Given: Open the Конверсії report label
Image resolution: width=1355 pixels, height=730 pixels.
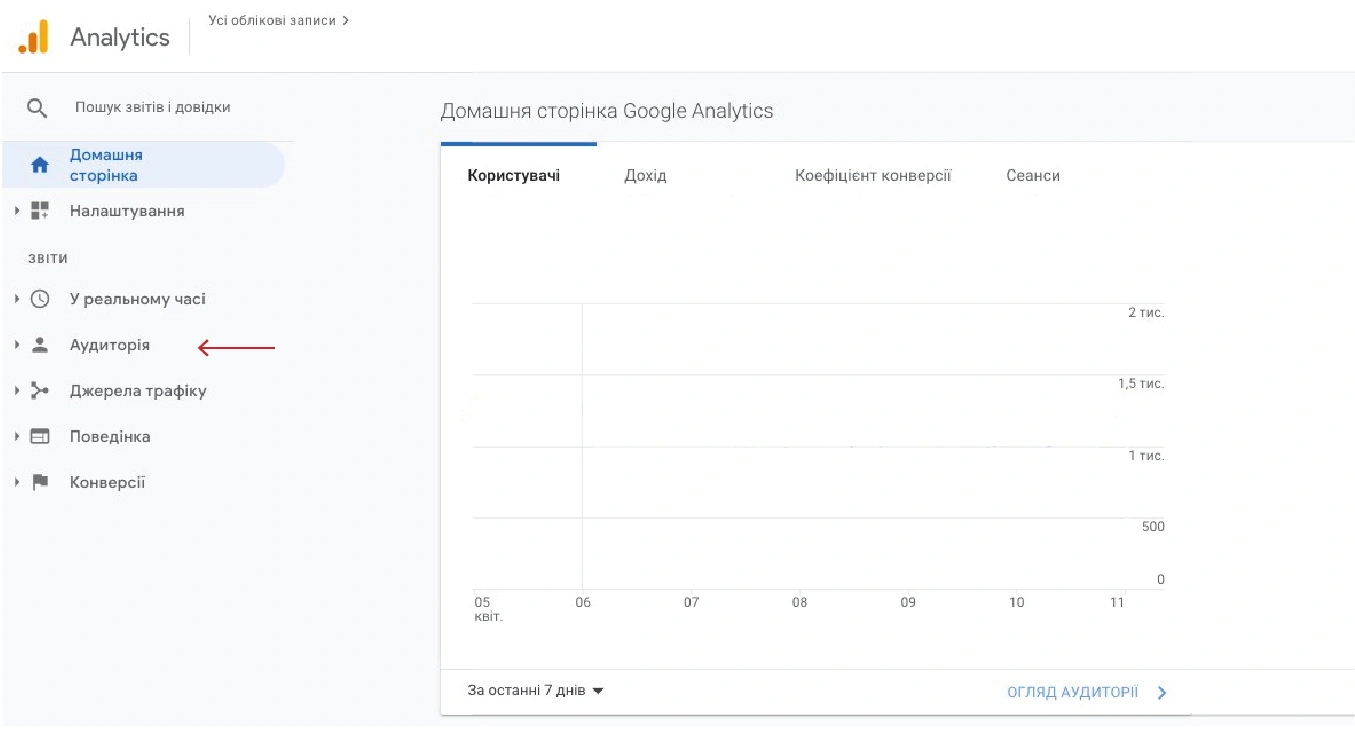Looking at the screenshot, I should 107,483.
